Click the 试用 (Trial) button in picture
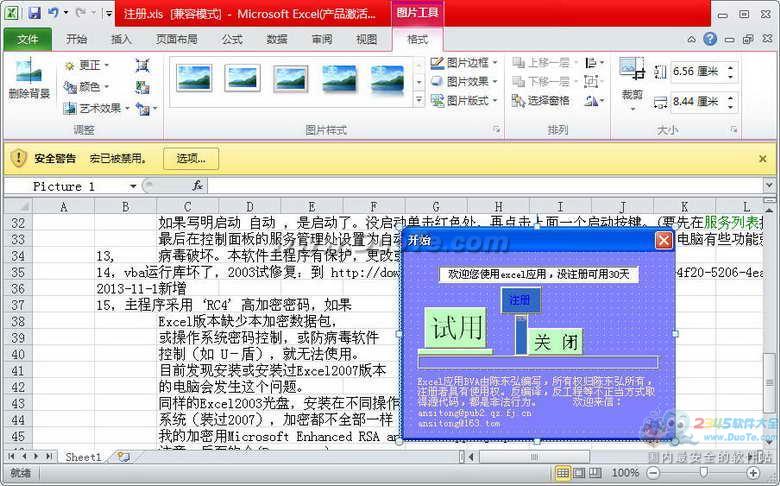This screenshot has height=486, width=780. point(455,328)
